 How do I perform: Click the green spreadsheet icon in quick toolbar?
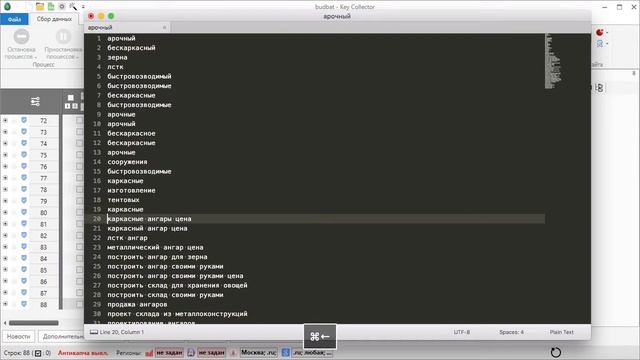click(x=51, y=6)
